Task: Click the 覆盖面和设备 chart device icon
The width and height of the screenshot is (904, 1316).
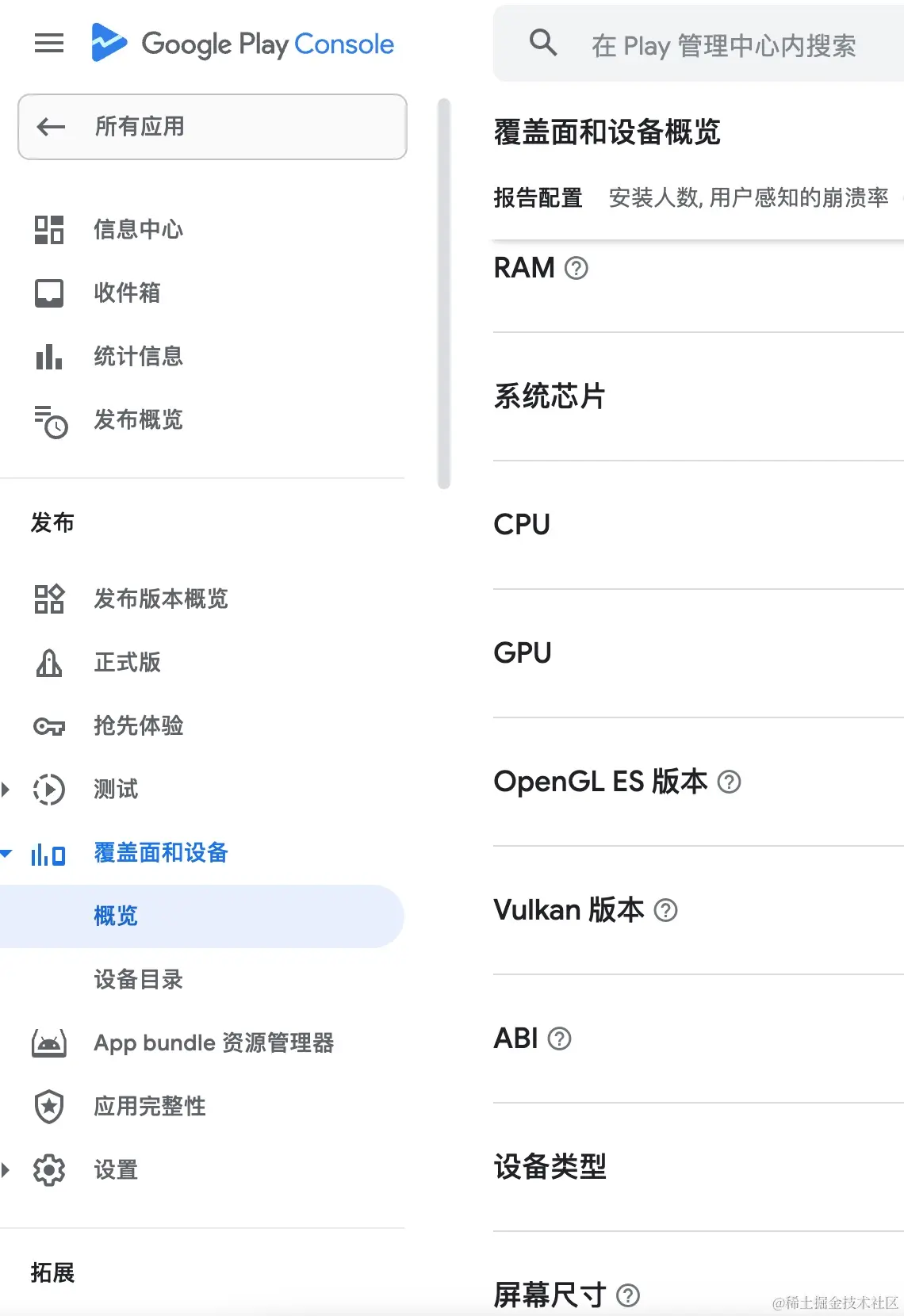Action: (48, 854)
